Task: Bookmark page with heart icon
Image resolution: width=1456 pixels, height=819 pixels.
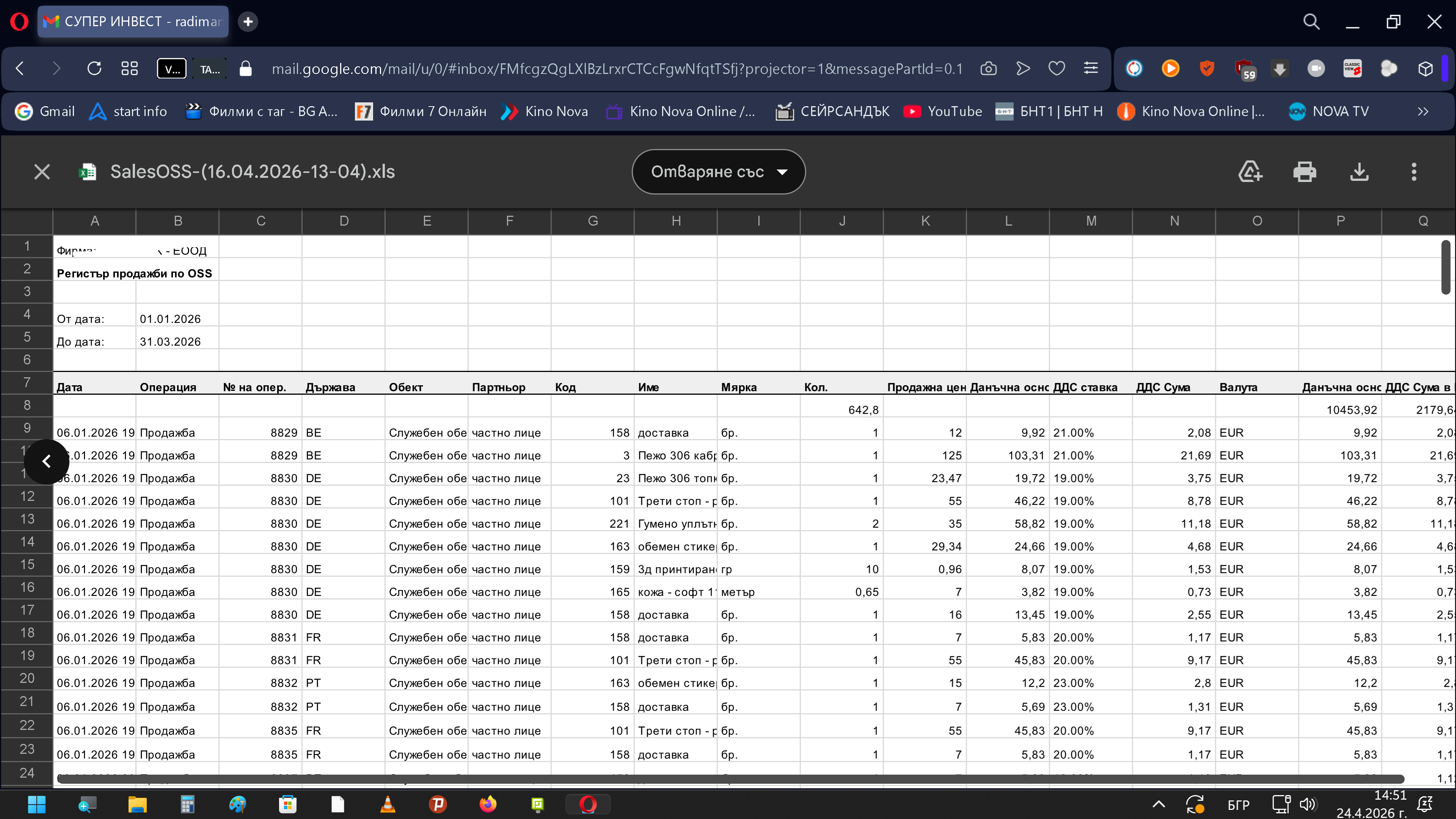Action: click(x=1056, y=69)
